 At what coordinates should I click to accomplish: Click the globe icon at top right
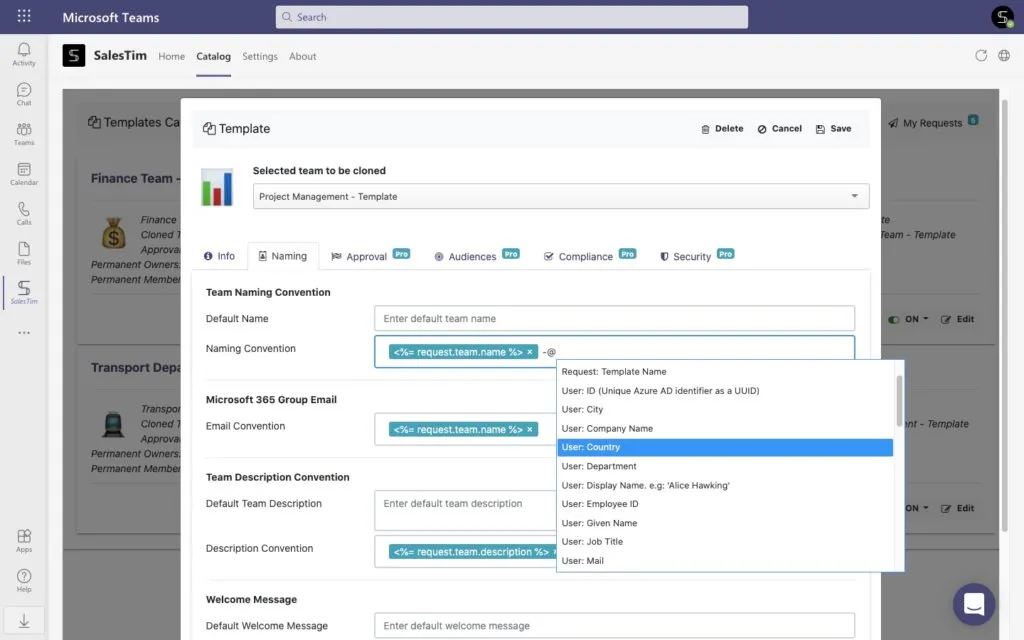tap(1004, 56)
